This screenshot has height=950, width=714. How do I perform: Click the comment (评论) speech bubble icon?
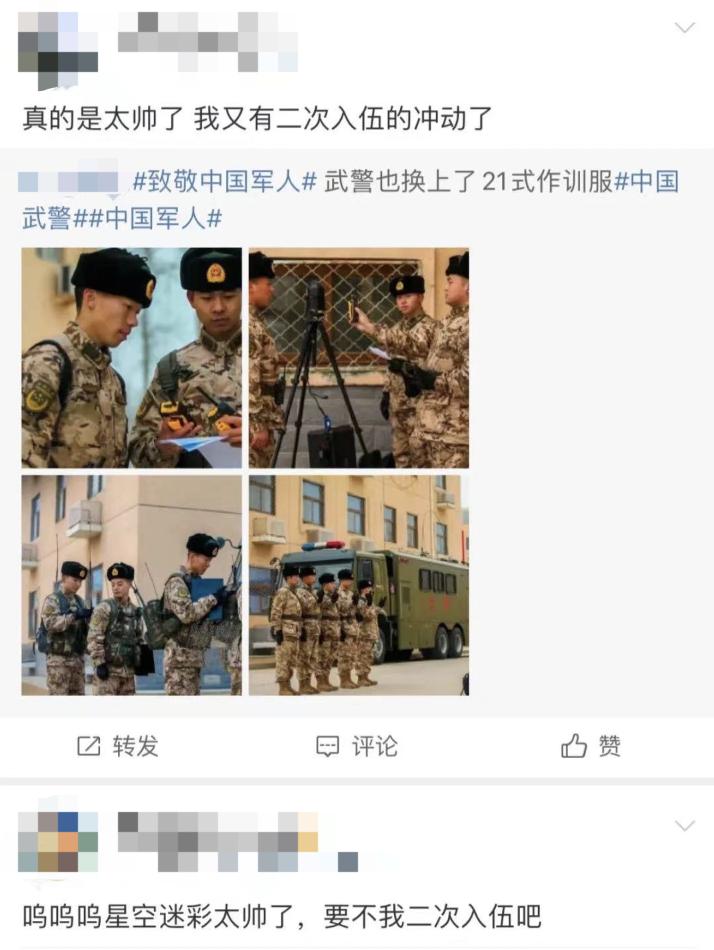[327, 746]
